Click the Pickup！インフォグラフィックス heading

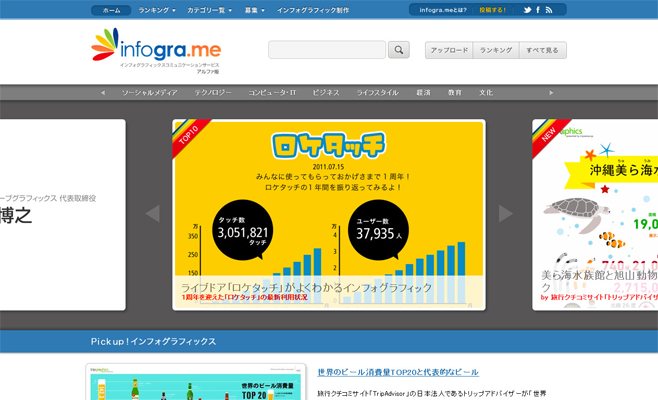(153, 342)
